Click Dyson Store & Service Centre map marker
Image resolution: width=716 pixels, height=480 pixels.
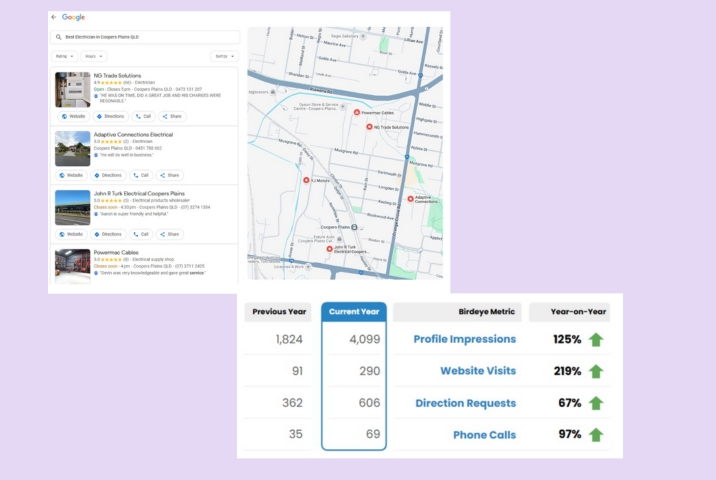tap(342, 106)
